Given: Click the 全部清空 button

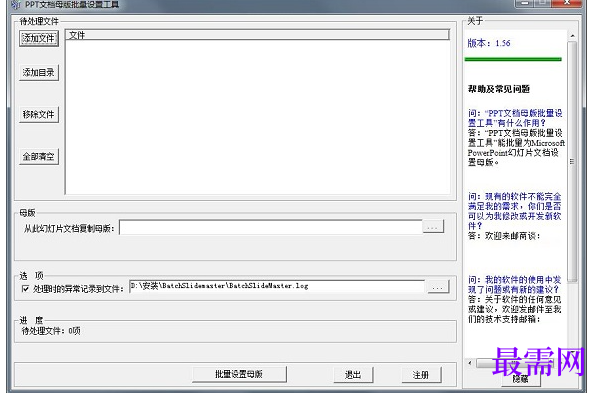Looking at the screenshot, I should point(39,156).
